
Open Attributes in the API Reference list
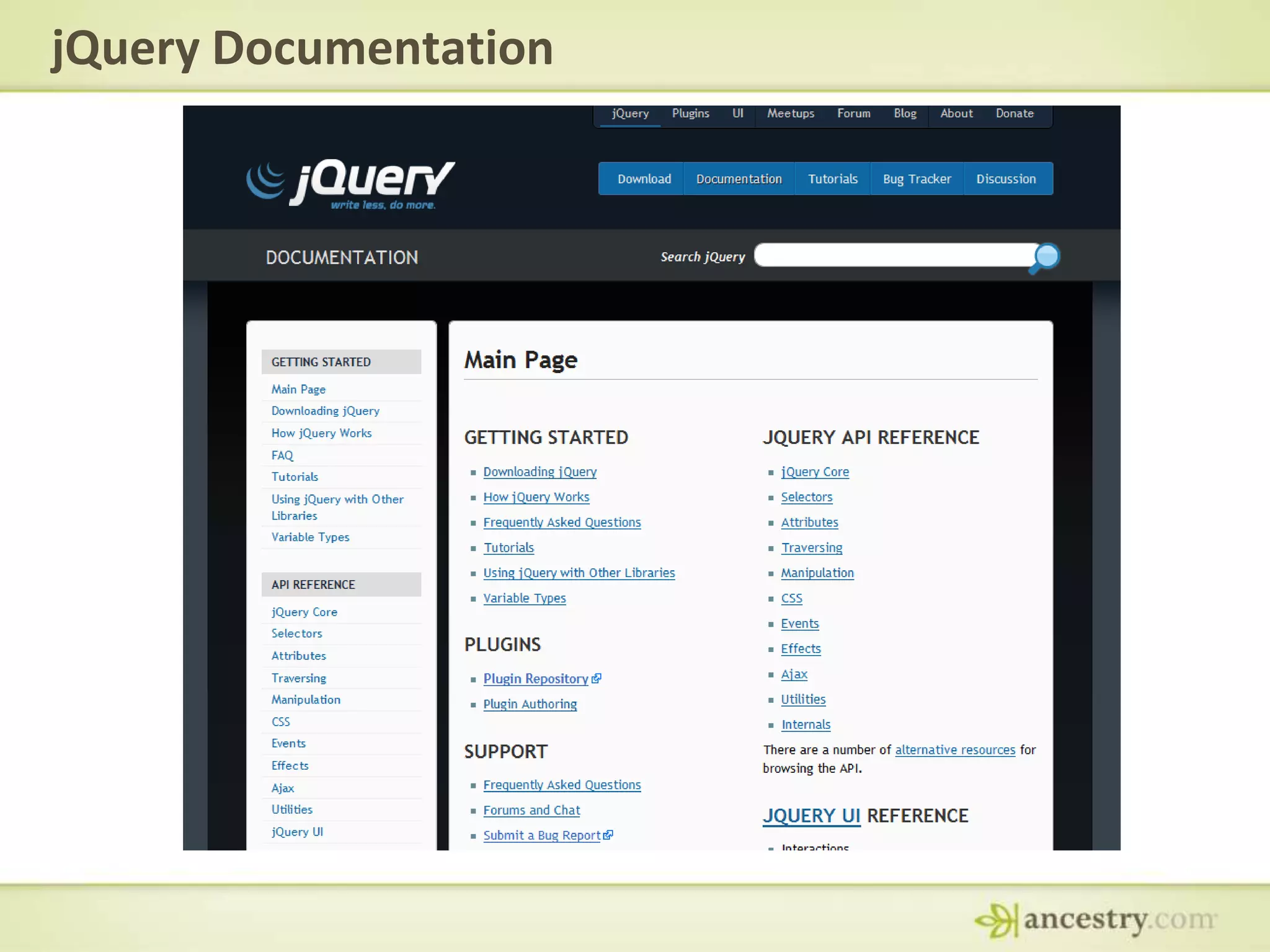809,523
